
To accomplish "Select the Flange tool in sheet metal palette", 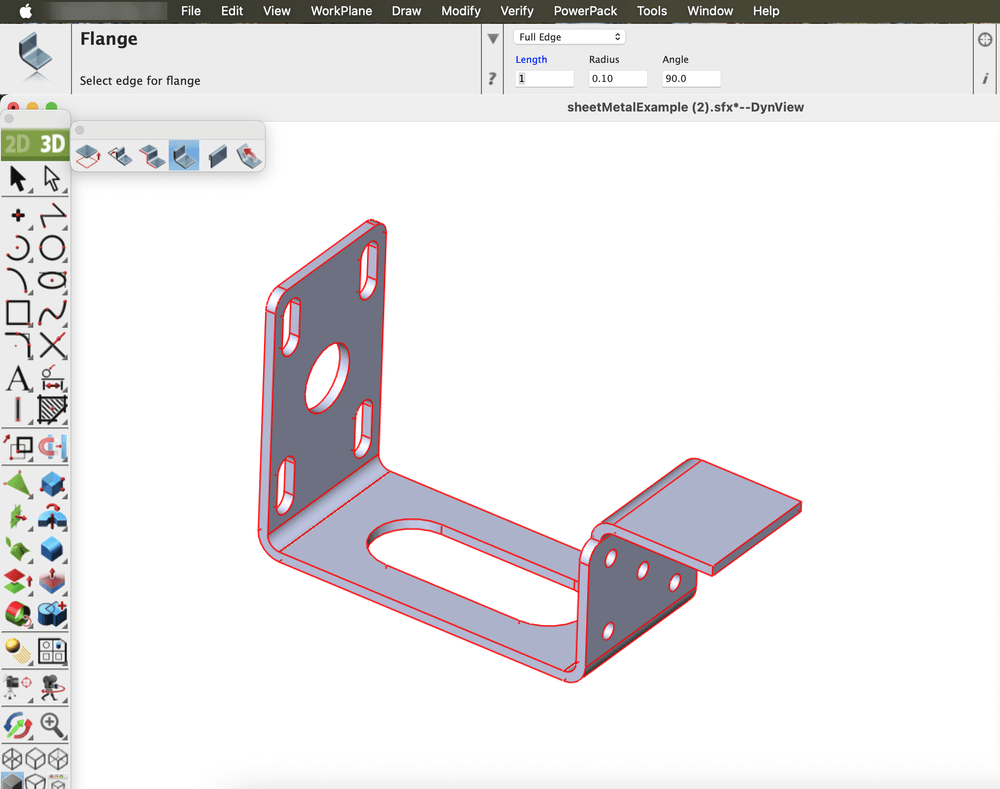I will [x=184, y=155].
